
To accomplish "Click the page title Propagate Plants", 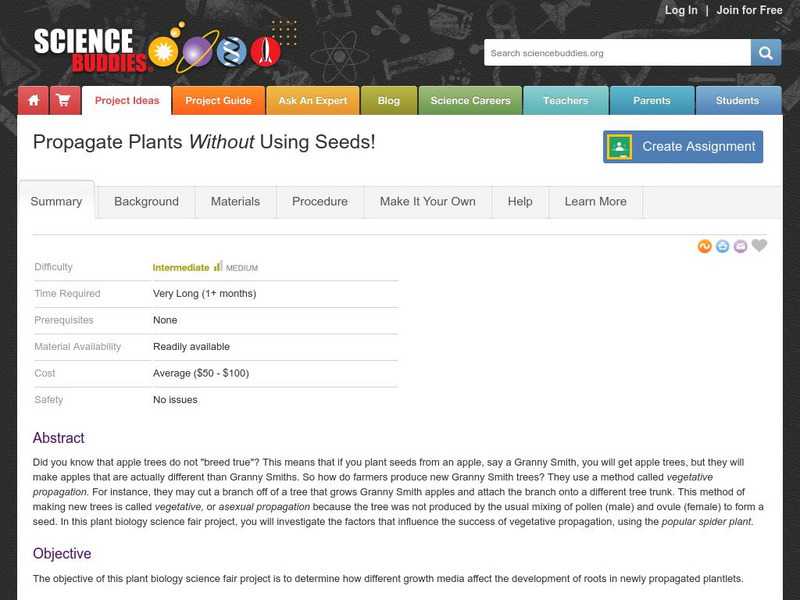I will point(204,142).
